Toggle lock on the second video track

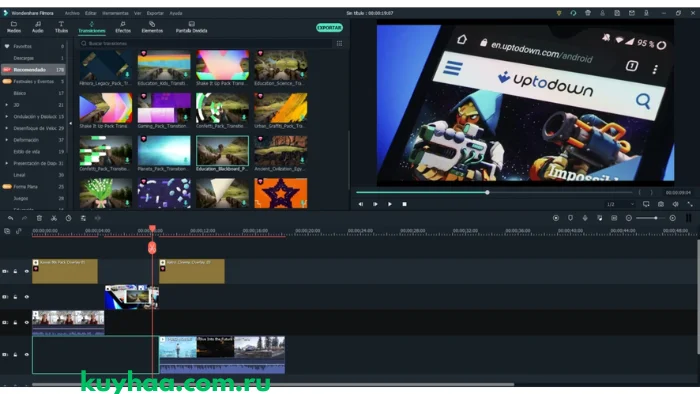15,297
